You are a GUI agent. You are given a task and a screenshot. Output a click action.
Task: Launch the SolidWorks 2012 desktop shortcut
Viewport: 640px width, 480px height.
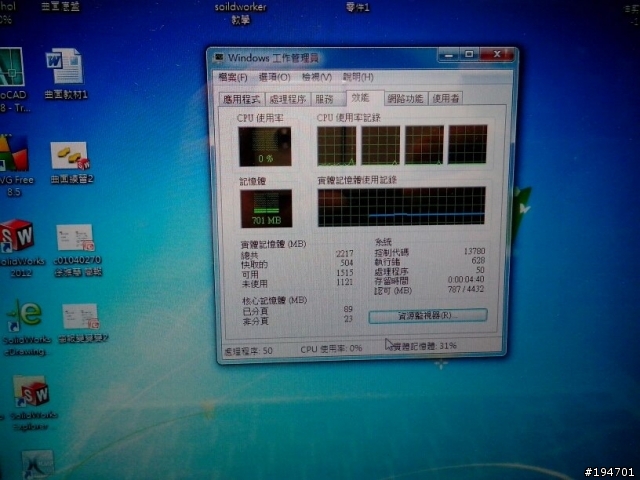[x=20, y=248]
